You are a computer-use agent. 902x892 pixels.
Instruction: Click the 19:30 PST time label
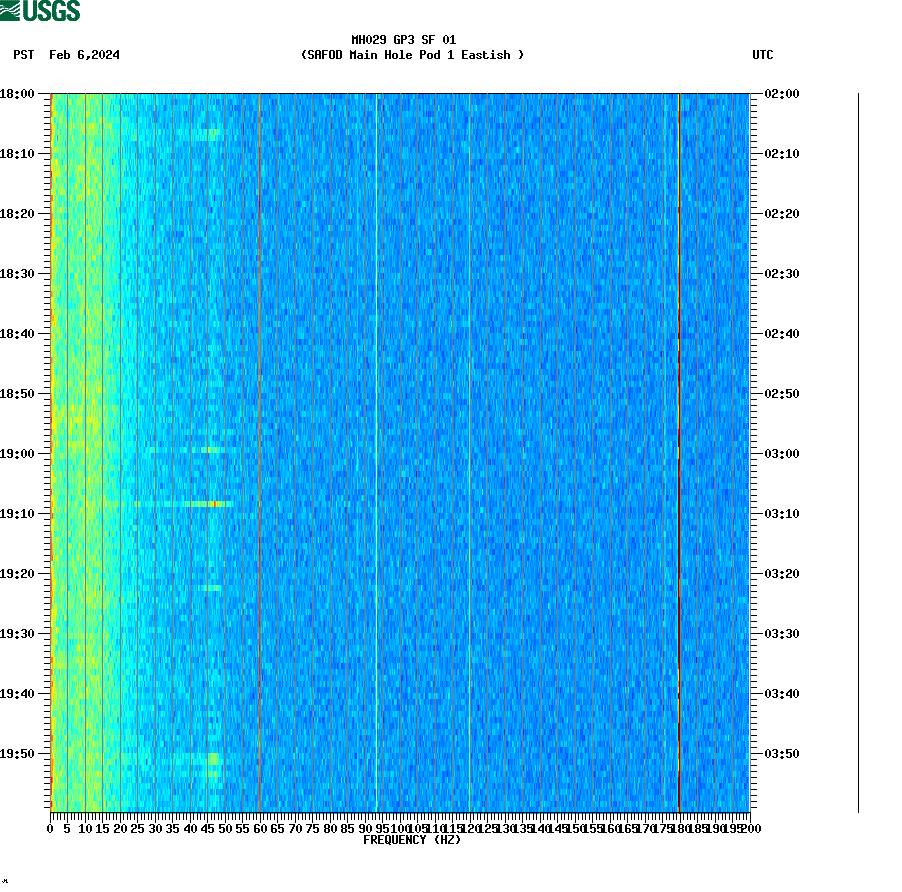pyautogui.click(x=20, y=632)
